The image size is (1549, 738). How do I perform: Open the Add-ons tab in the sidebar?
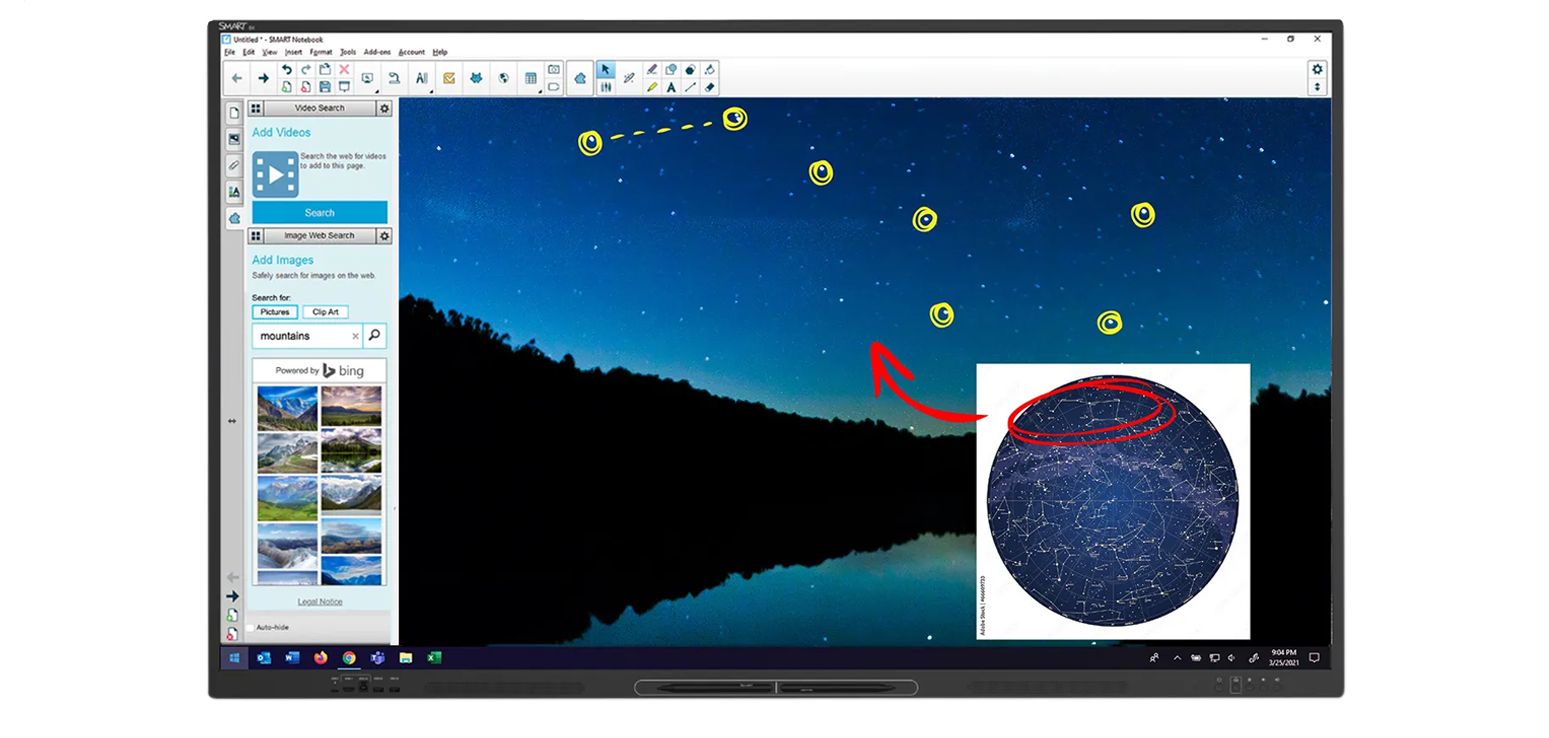[x=236, y=219]
